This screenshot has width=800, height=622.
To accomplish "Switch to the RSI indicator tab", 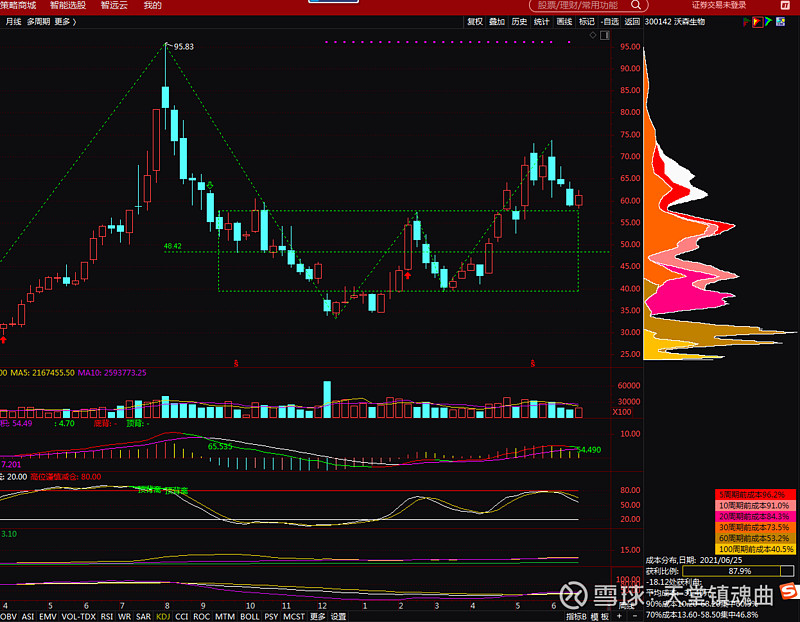I will coord(107,616).
